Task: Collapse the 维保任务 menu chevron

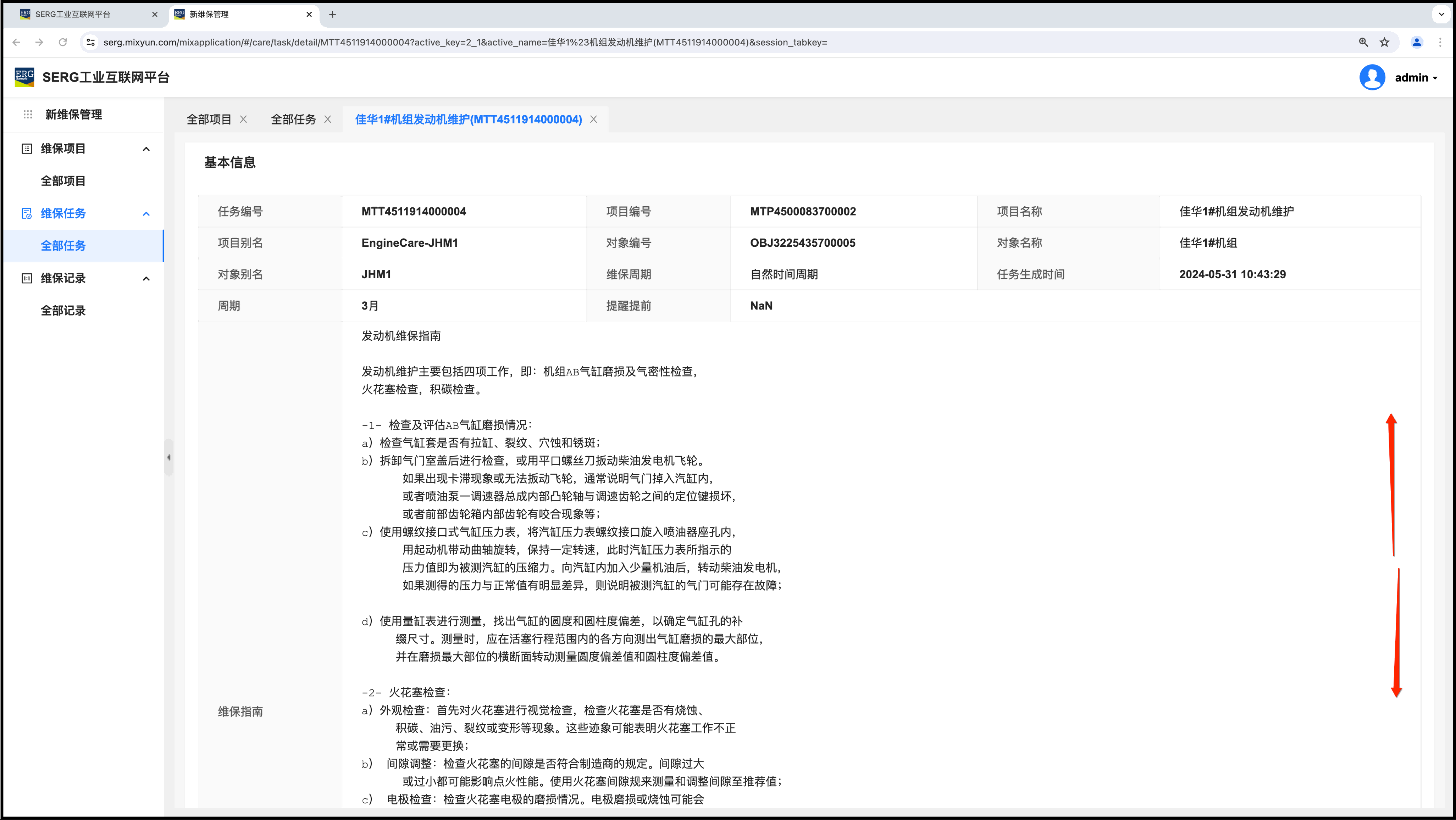Action: (146, 214)
